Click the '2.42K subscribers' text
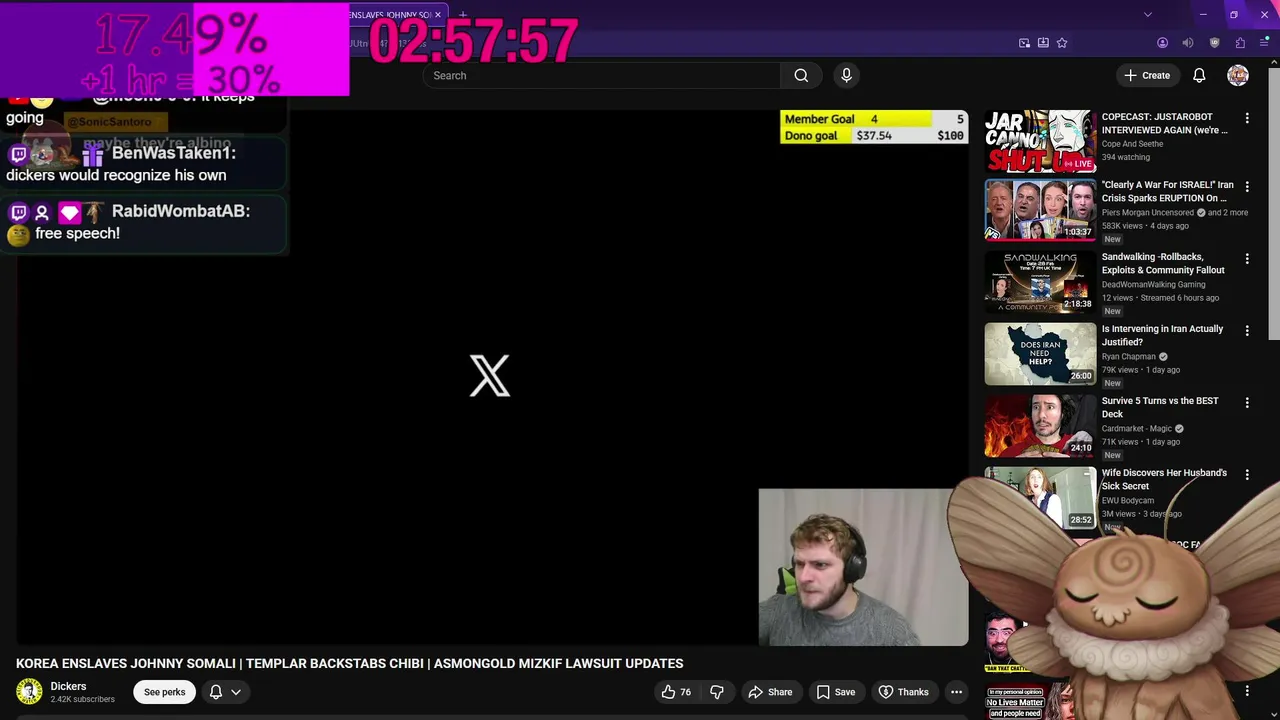The width and height of the screenshot is (1280, 720). 82,699
